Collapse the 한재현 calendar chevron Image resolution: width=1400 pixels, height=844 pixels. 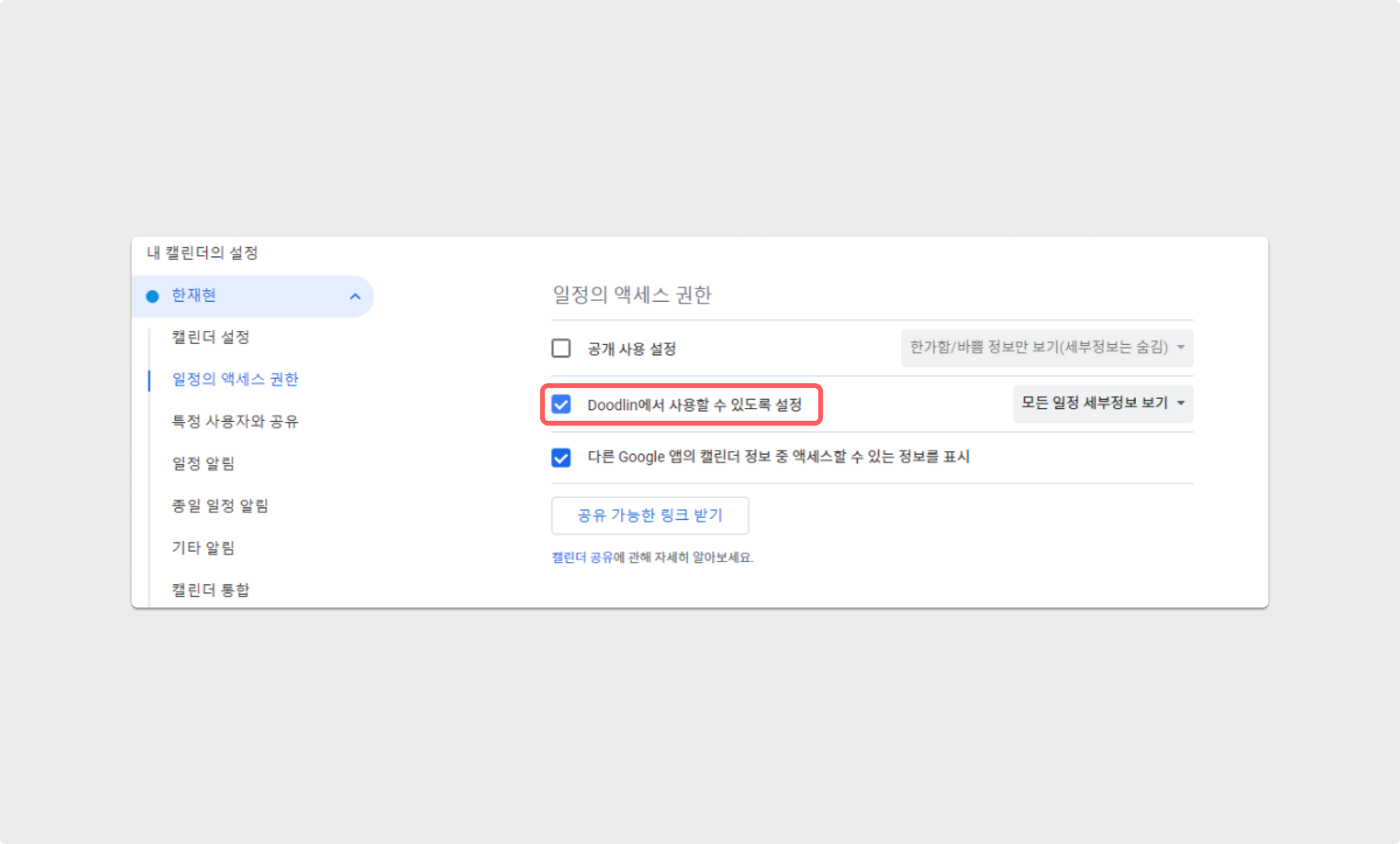click(x=355, y=296)
